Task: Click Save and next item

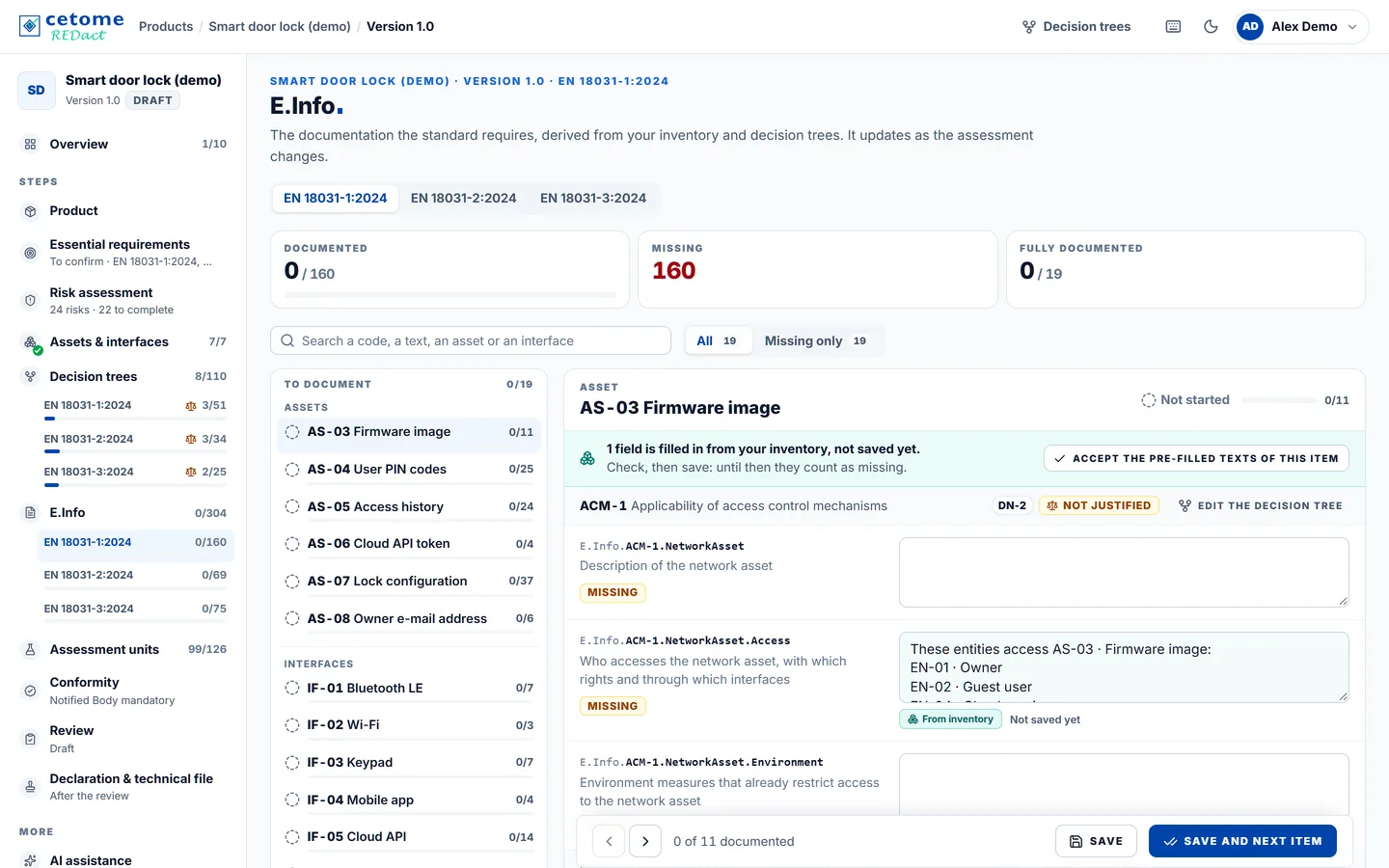Action: click(1242, 841)
